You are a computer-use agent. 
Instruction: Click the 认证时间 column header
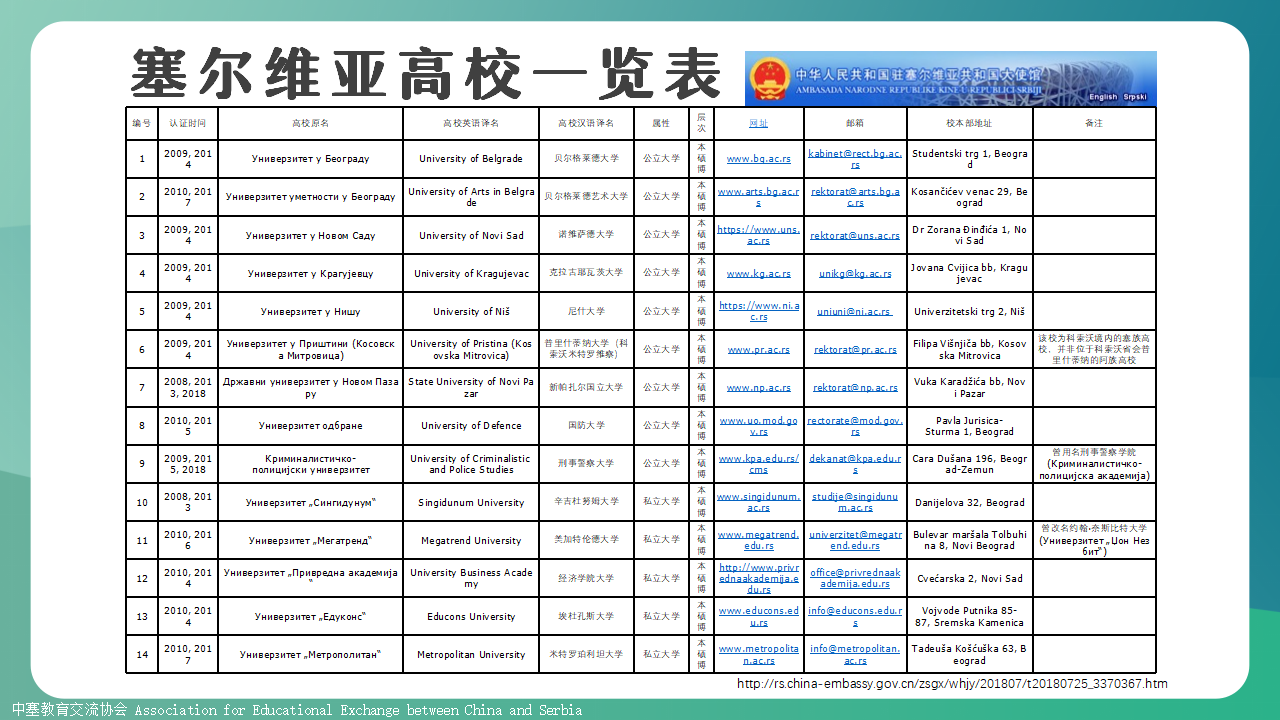pos(188,123)
